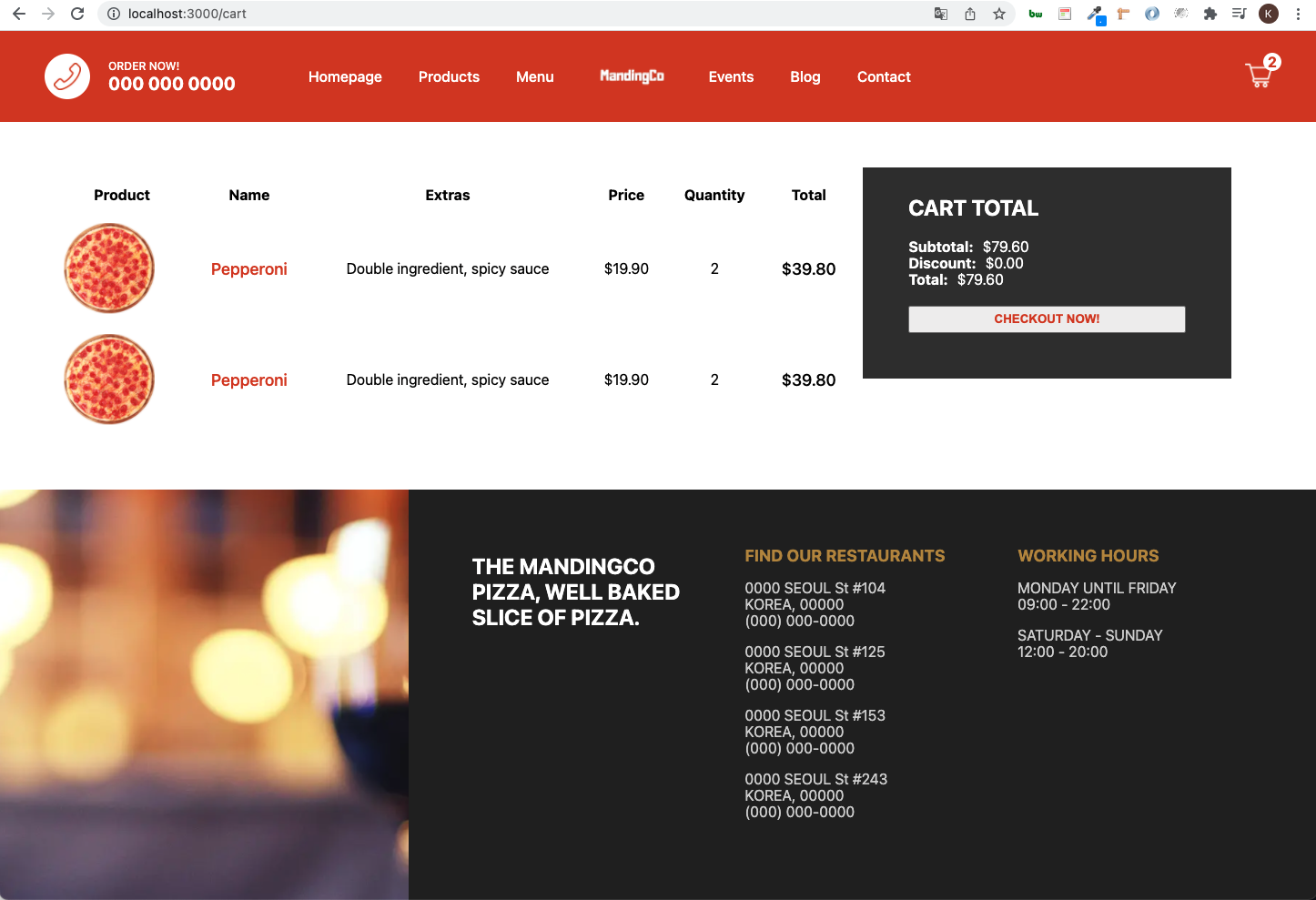Screen dimensions: 1316x900
Task: Open the green 'bw' extension icon
Action: (1036, 14)
